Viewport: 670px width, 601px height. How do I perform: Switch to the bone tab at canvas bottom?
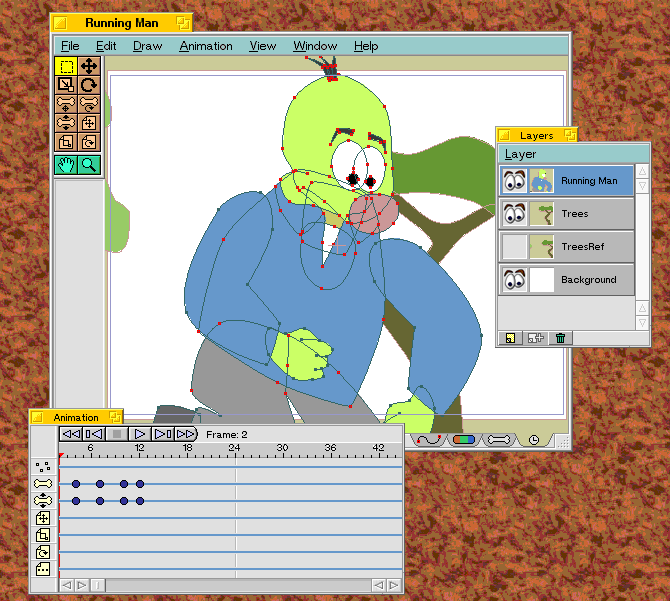tap(499, 439)
